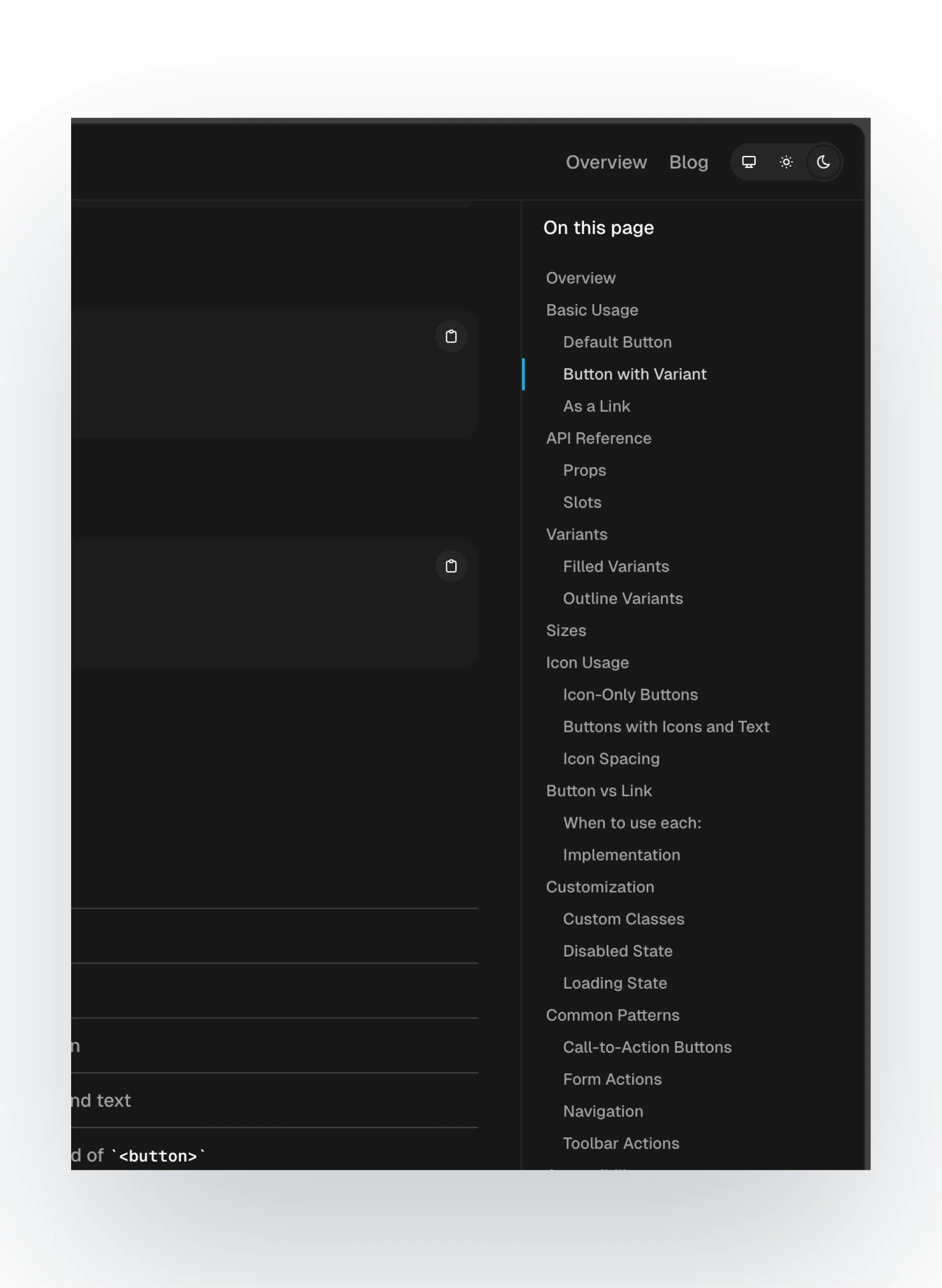This screenshot has height=1288, width=942.
Task: Jump to Slots in contents
Action: tap(582, 502)
